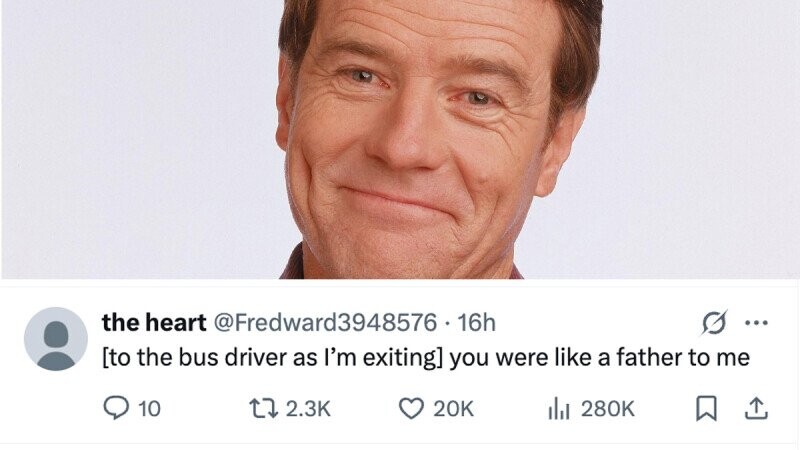
Task: Click the repost arrows icon
Action: [263, 409]
